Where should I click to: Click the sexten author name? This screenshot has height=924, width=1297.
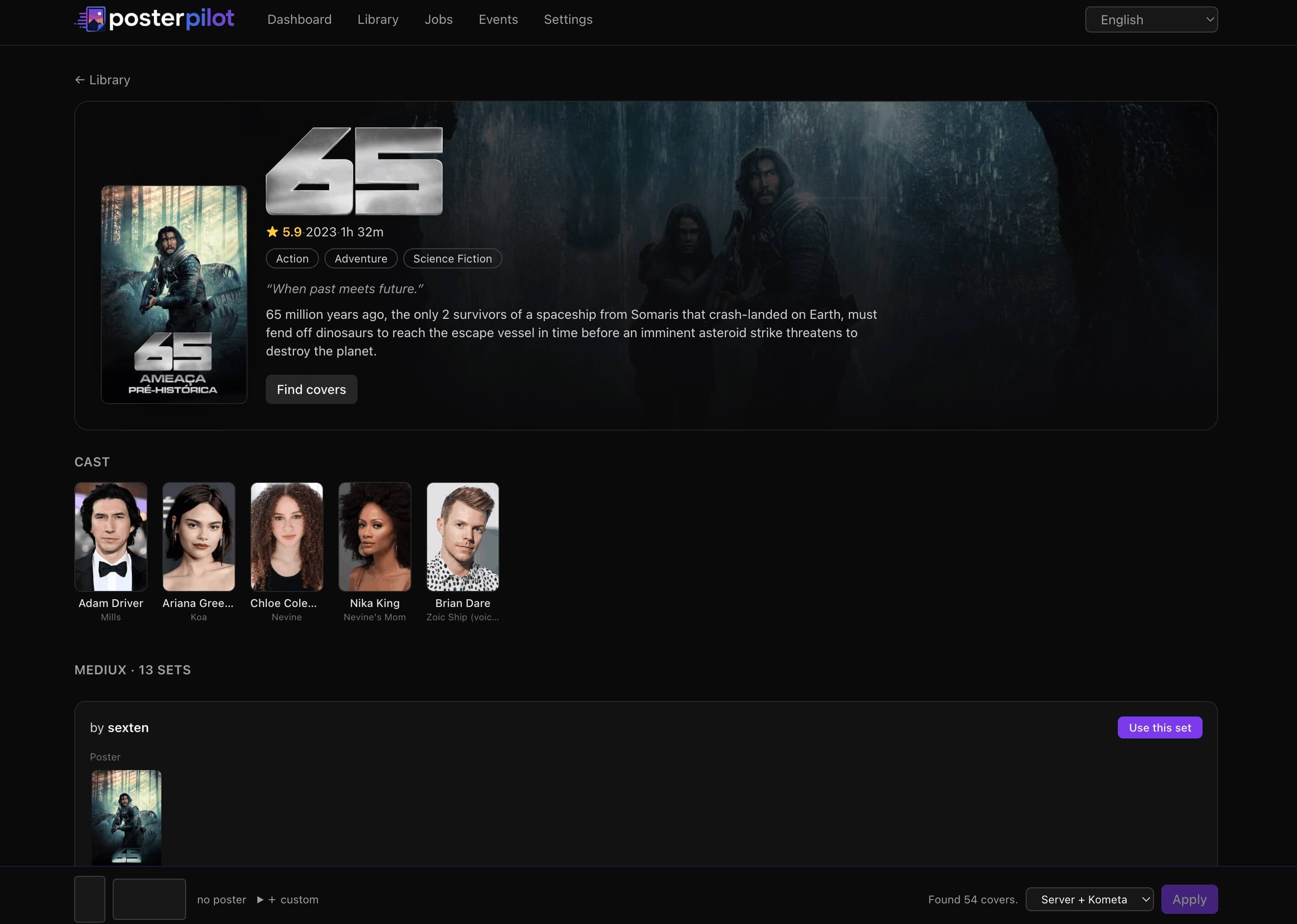[x=128, y=728]
